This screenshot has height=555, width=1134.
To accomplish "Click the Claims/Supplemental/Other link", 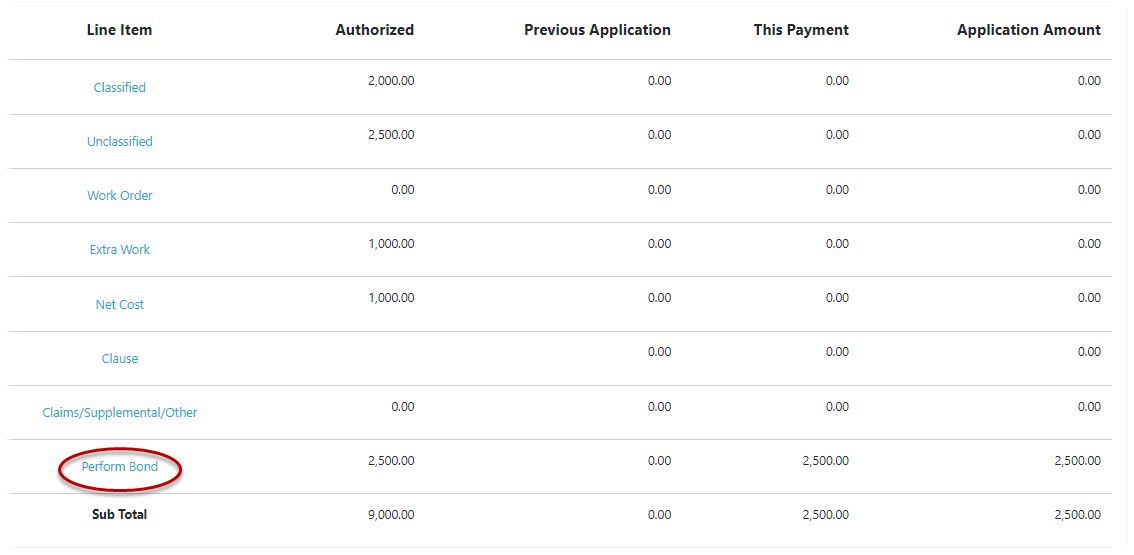I will pyautogui.click(x=119, y=413).
